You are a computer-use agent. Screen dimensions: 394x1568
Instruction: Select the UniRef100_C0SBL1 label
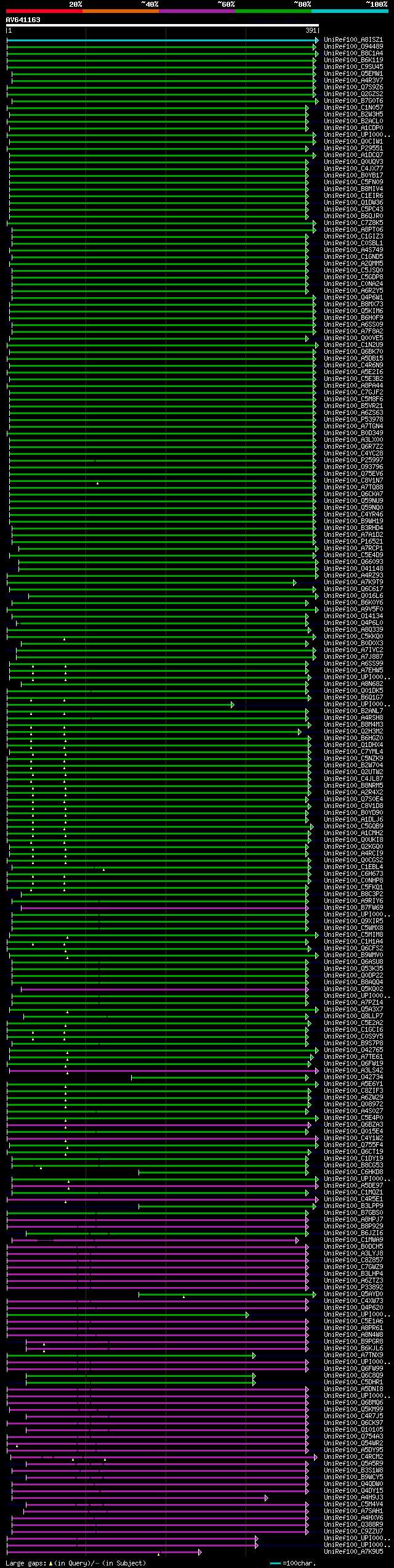pos(353,243)
